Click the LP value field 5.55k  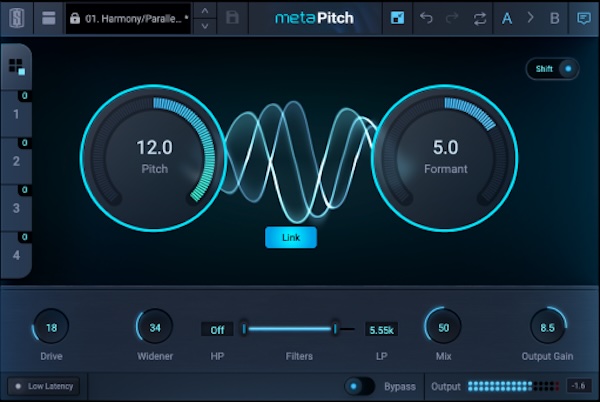382,329
